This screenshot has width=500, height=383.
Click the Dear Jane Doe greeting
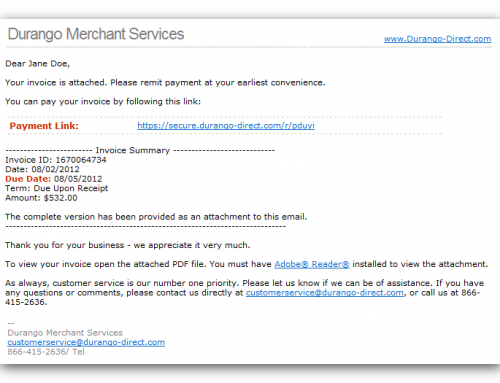click(x=38, y=64)
